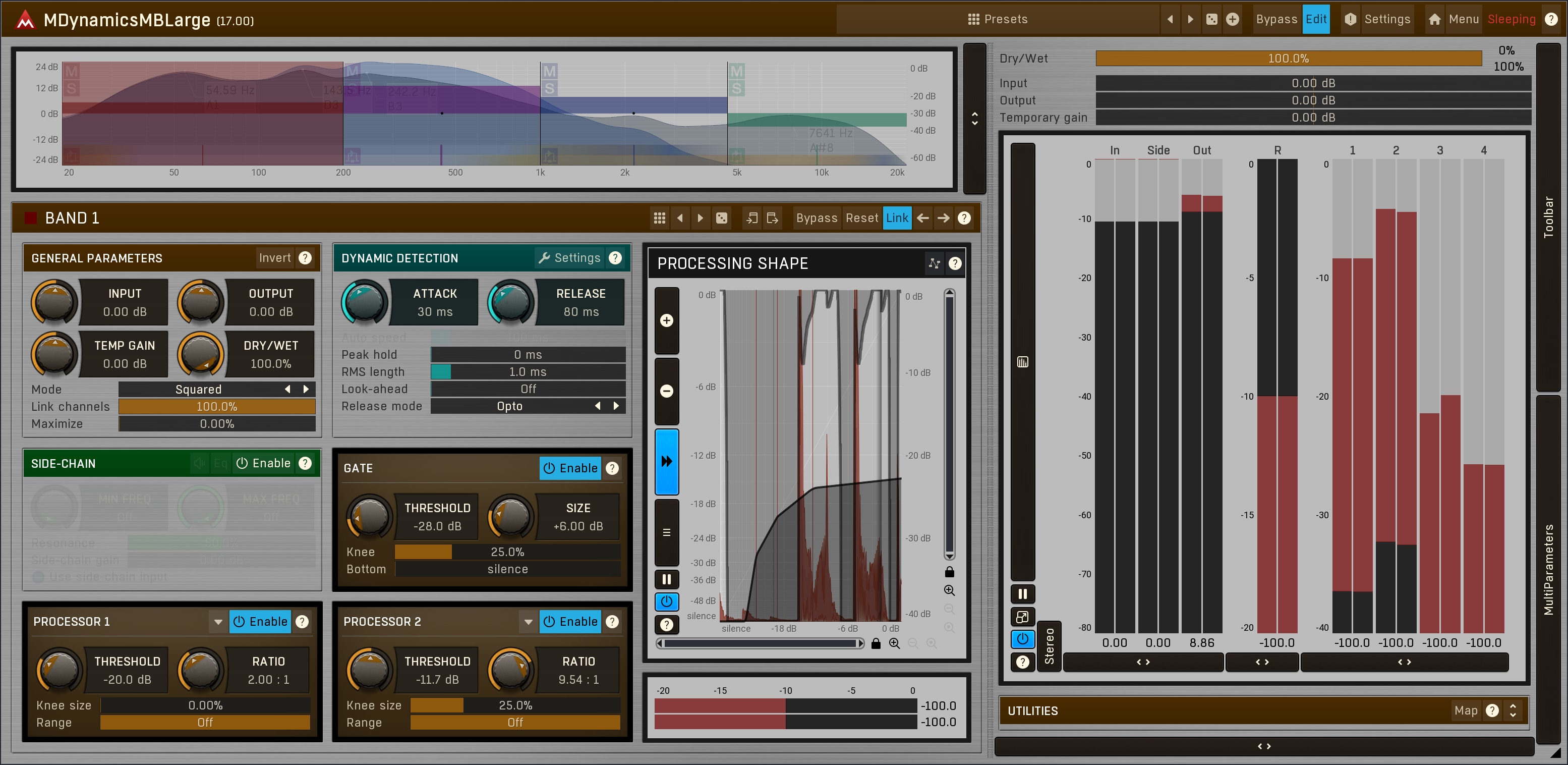Click the band Reset button
Image resolution: width=1568 pixels, height=765 pixels.
861,218
